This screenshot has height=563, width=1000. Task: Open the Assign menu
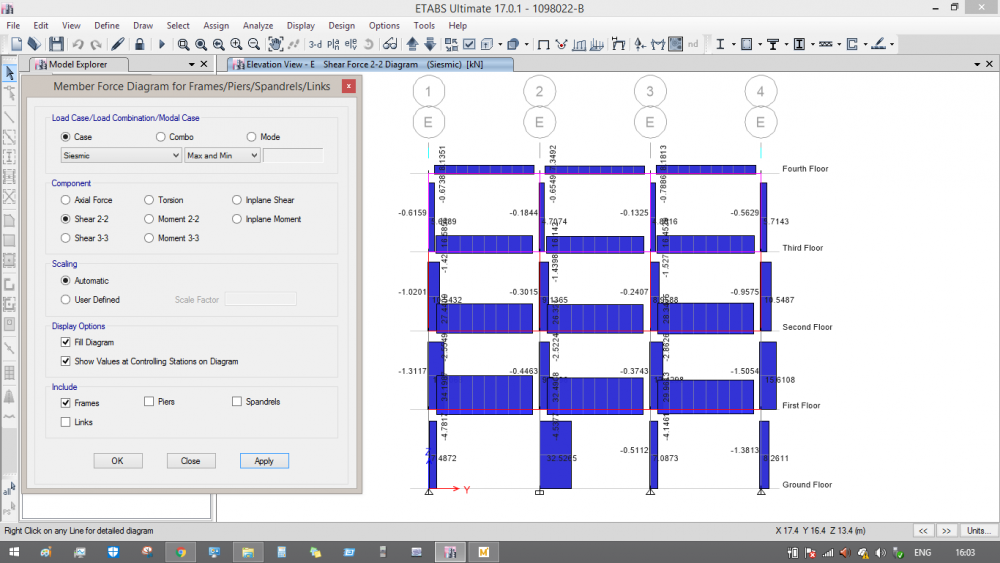(x=216, y=26)
